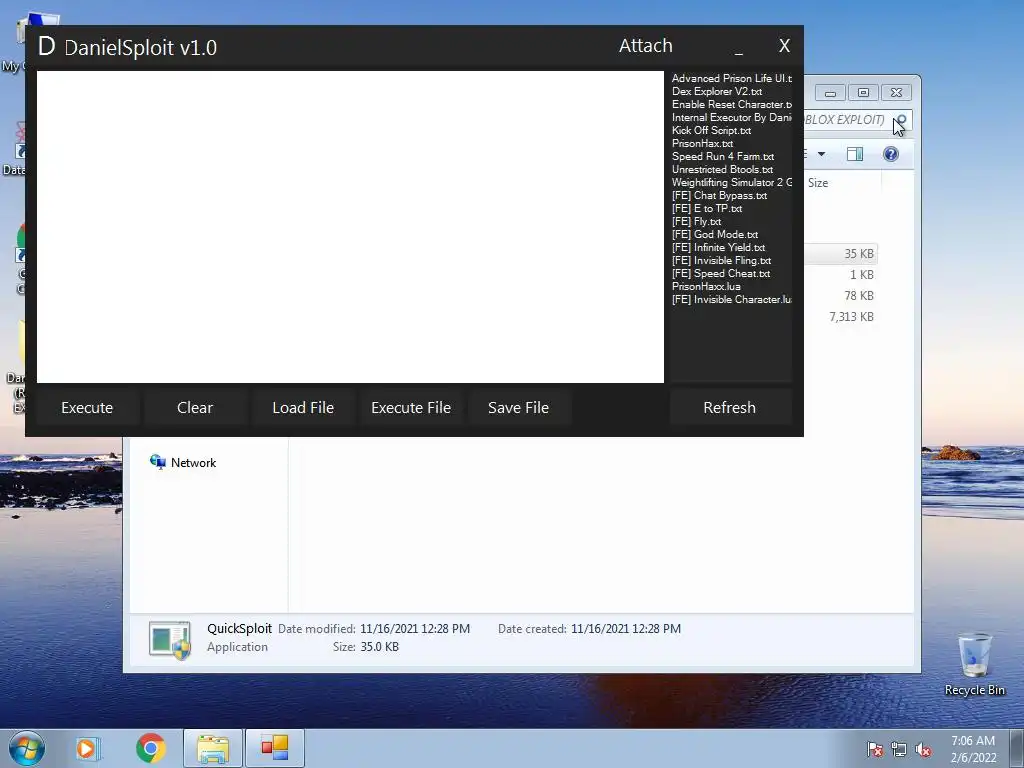Select Kick Off Script.txt
Image resolution: width=1024 pixels, height=768 pixels.
click(x=711, y=131)
